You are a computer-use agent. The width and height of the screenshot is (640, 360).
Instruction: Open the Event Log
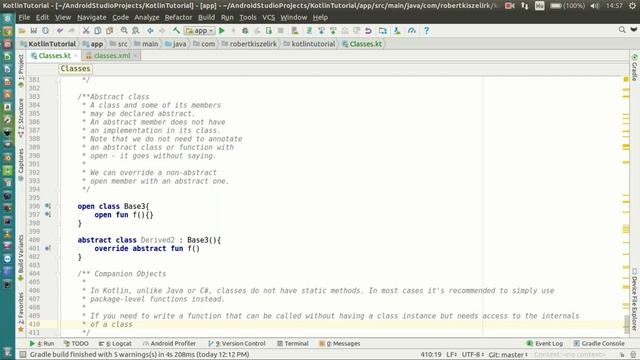point(545,343)
